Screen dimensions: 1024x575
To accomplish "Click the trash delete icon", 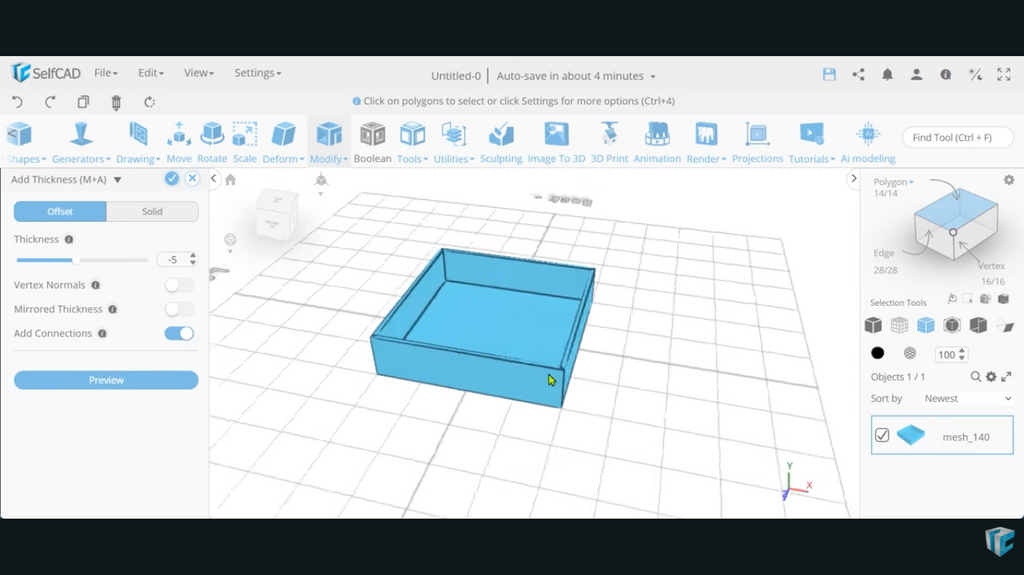I will coord(116,102).
